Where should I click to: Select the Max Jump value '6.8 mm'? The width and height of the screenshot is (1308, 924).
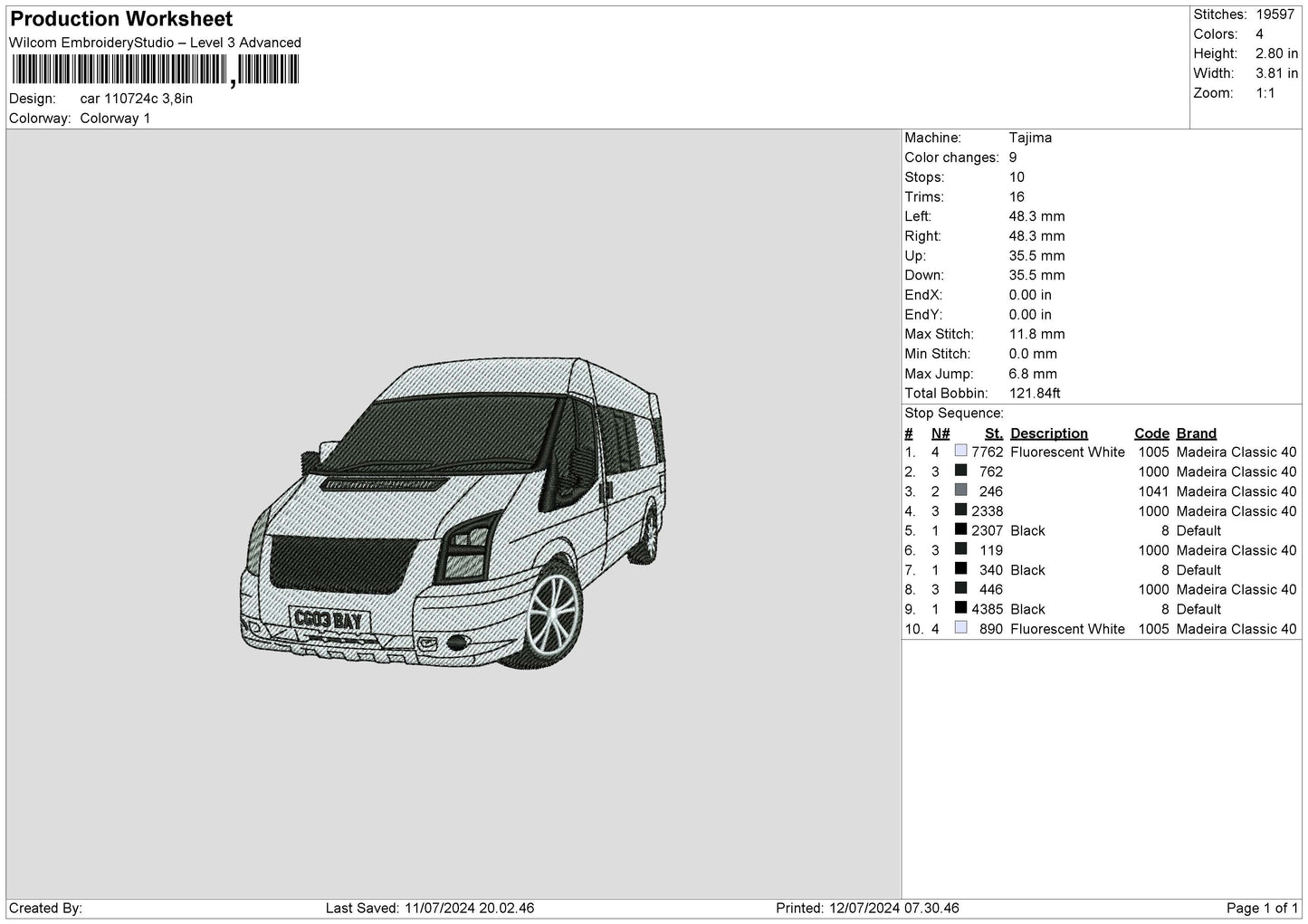(1033, 374)
